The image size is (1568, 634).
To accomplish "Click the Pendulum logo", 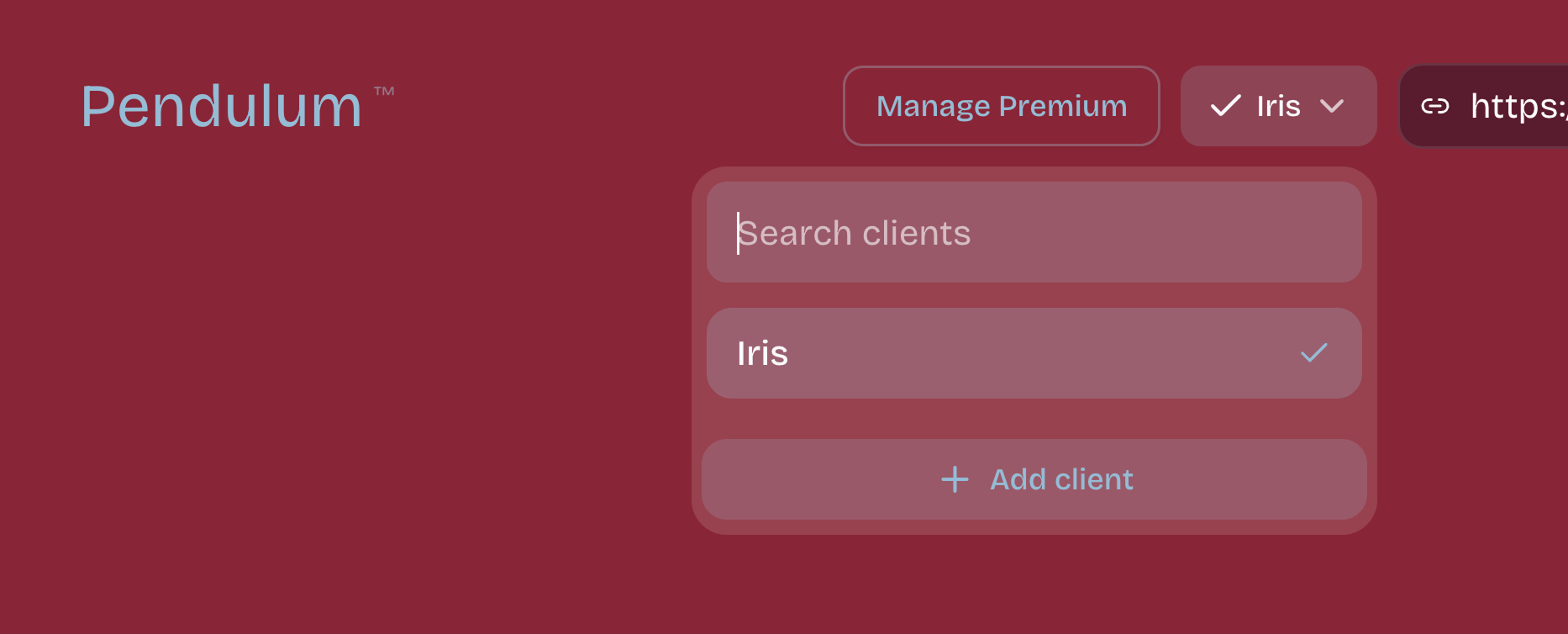I will [221, 108].
